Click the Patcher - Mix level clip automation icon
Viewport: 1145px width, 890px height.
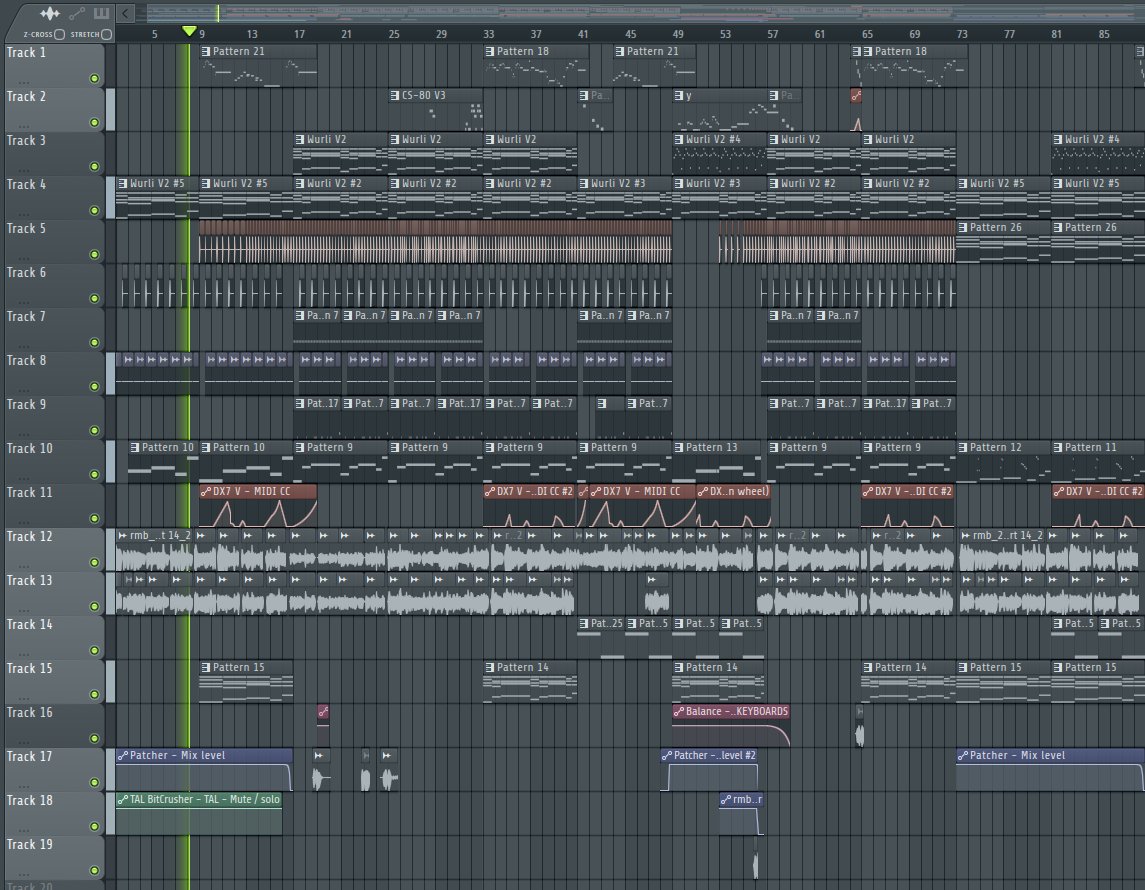[122, 756]
